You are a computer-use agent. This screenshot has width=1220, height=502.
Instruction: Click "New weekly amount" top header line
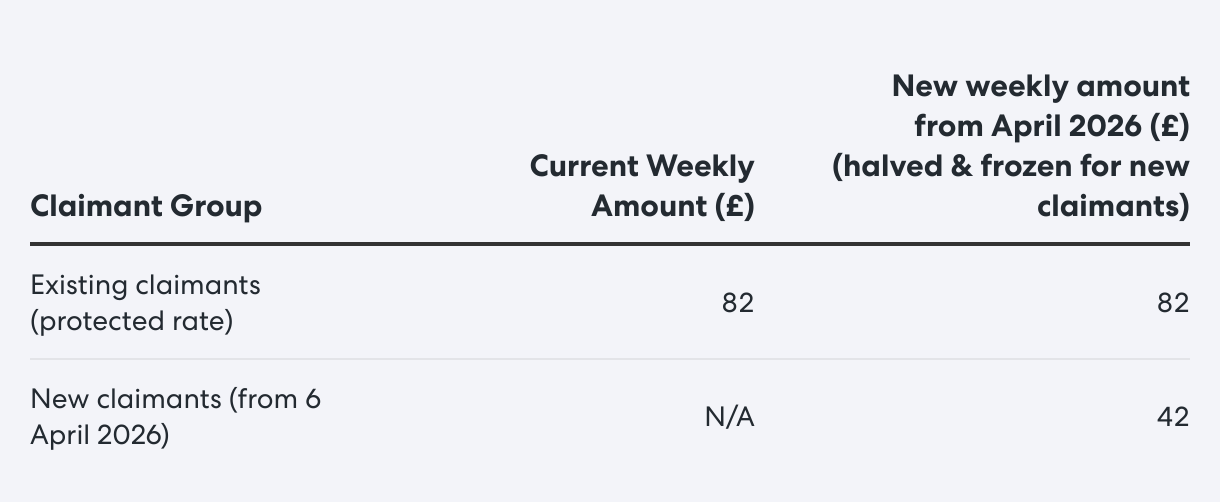click(1041, 85)
